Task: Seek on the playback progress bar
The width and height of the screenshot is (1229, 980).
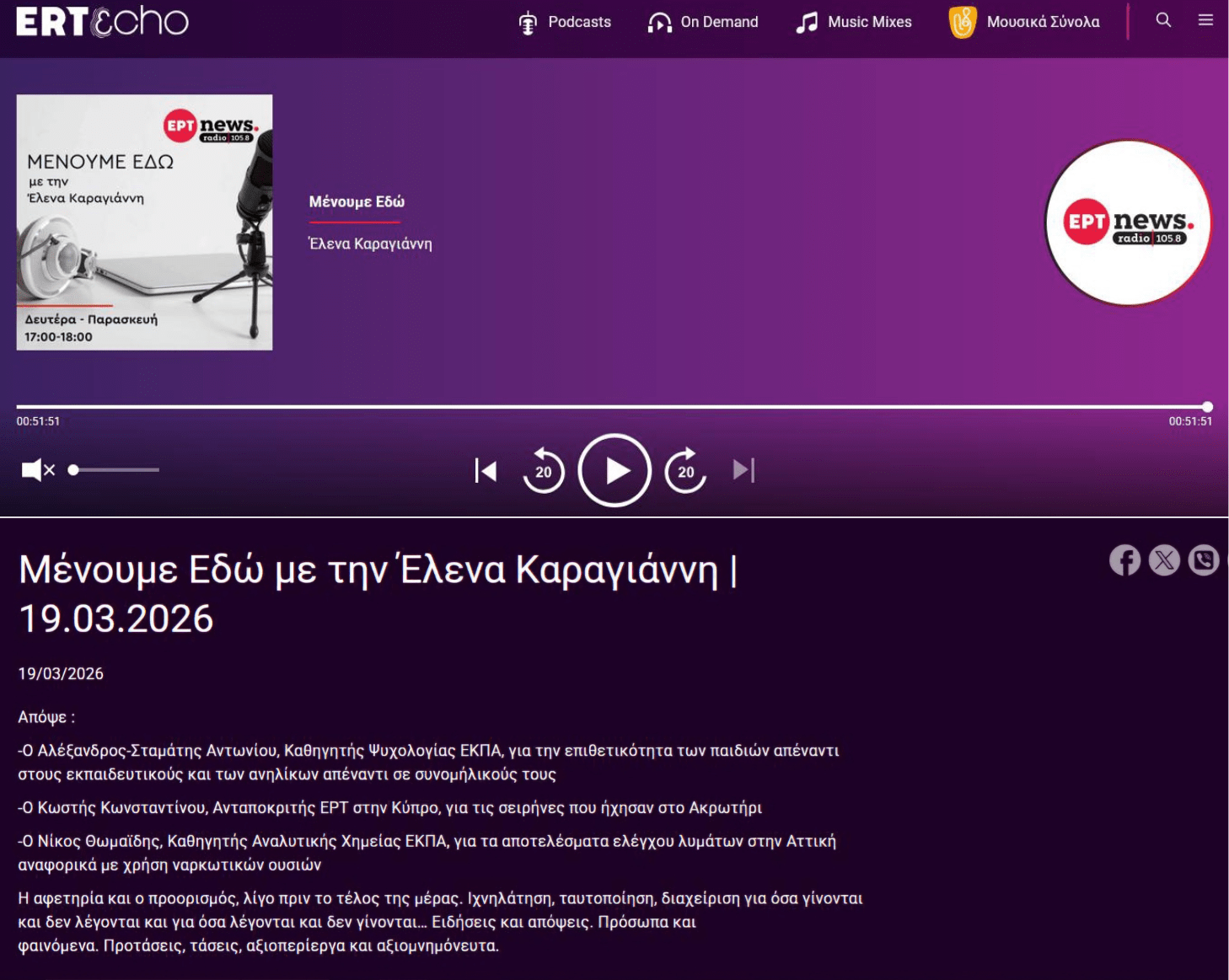Action: point(614,407)
